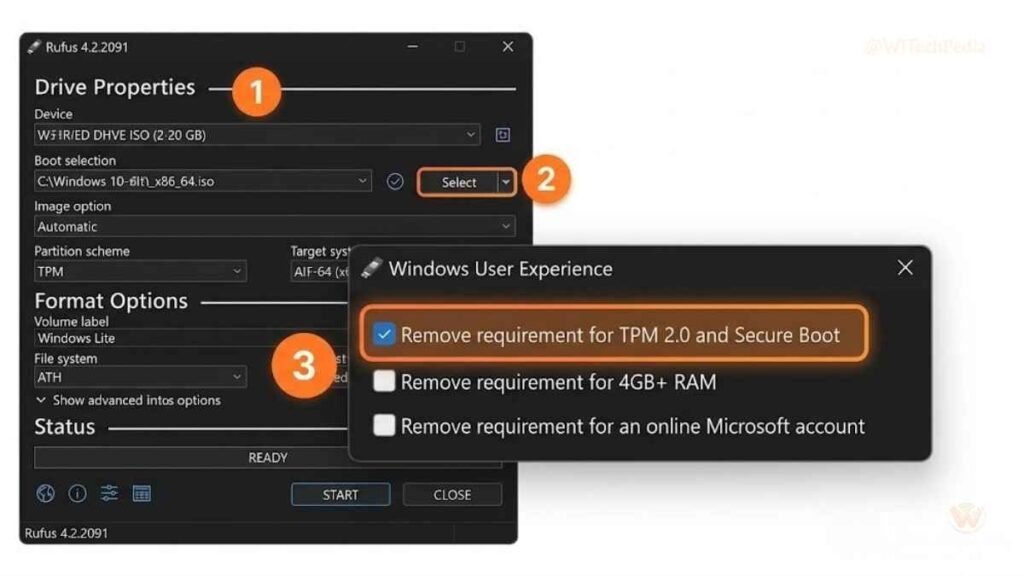The width and height of the screenshot is (1024, 576).
Task: Click the Partition scheme label
Action: [82, 251]
